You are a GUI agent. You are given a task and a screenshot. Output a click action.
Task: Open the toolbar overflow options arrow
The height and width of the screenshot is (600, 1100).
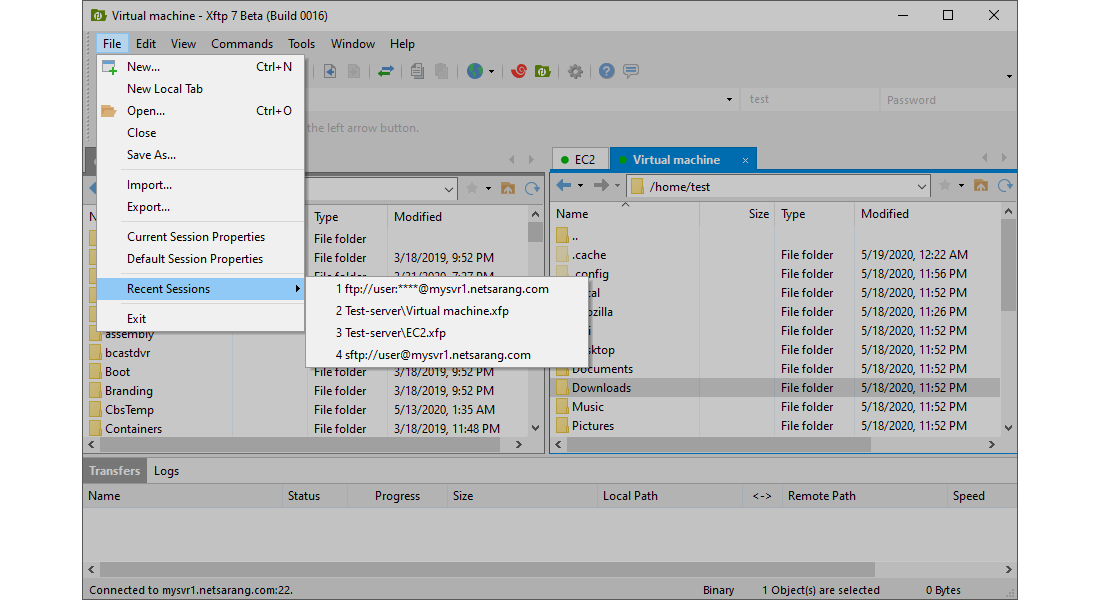(1009, 76)
